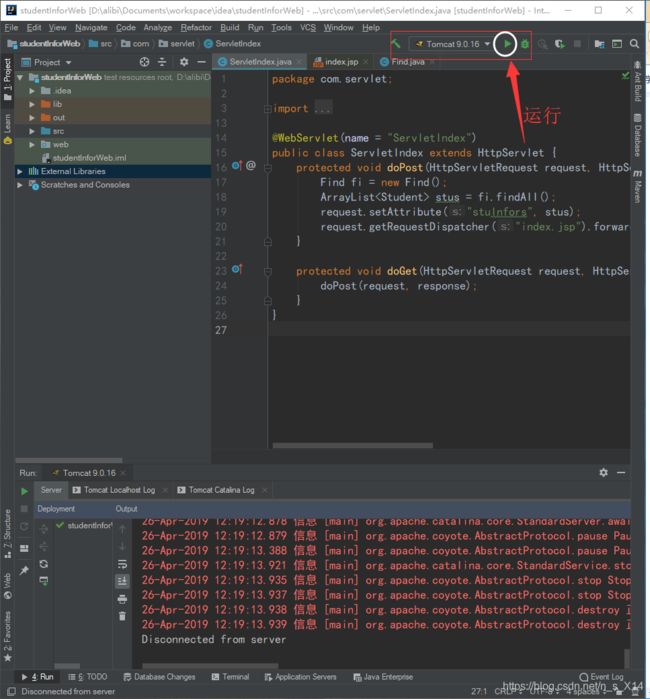Open the Refactor menu
This screenshot has width=650, height=699.
(x=196, y=28)
